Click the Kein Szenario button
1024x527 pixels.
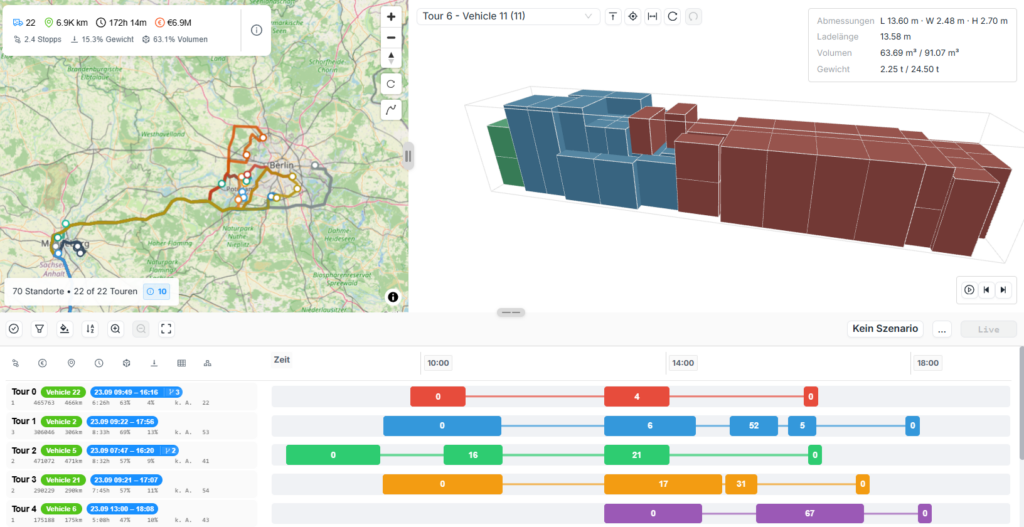[x=885, y=330]
